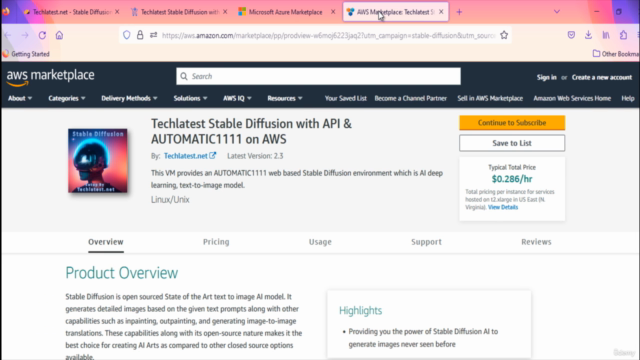The height and width of the screenshot is (360, 640).
Task: Select the Pricing tab
Action: (216, 242)
